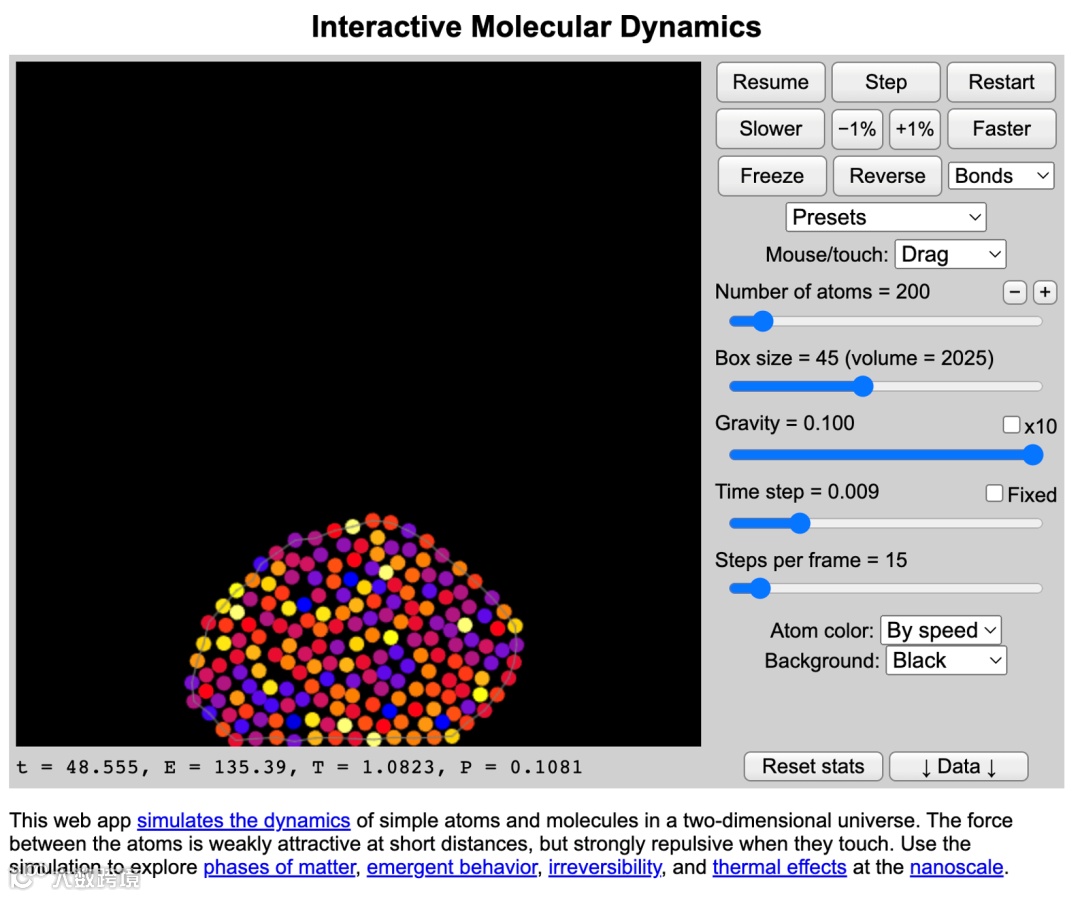Open the Background color Black dropdown

(x=946, y=660)
